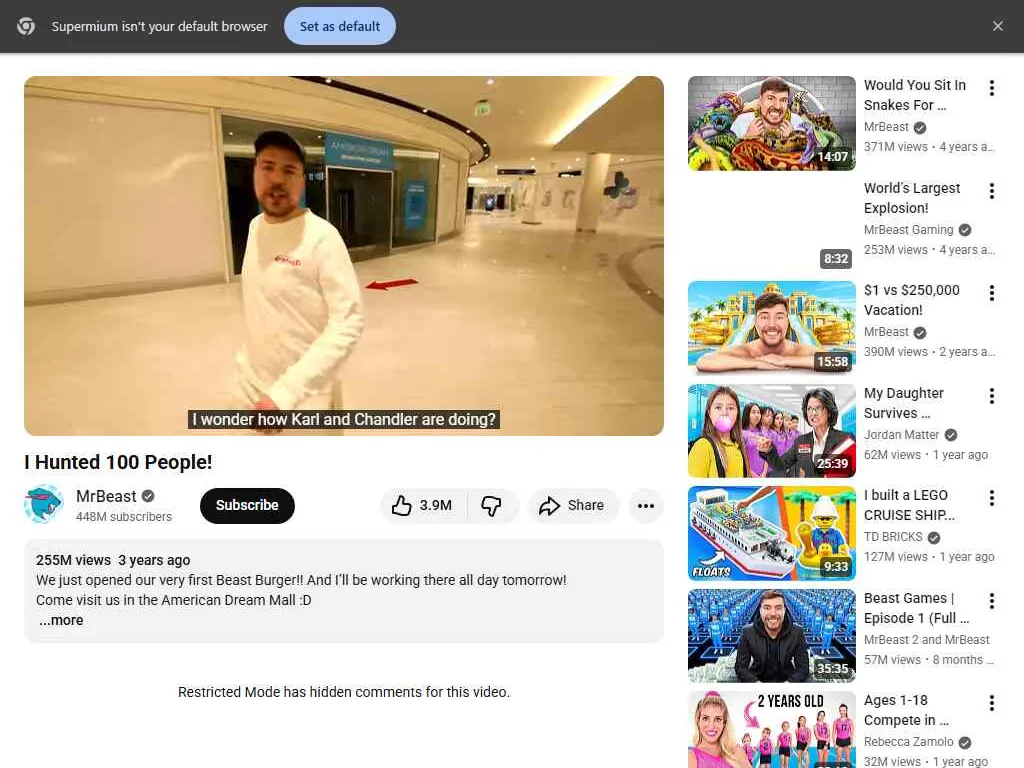Expand the description with ...more
Viewport: 1024px width, 768px height.
point(61,620)
